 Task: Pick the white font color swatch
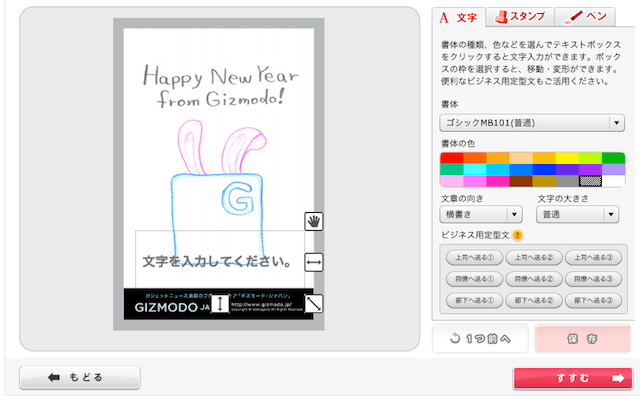pos(613,181)
